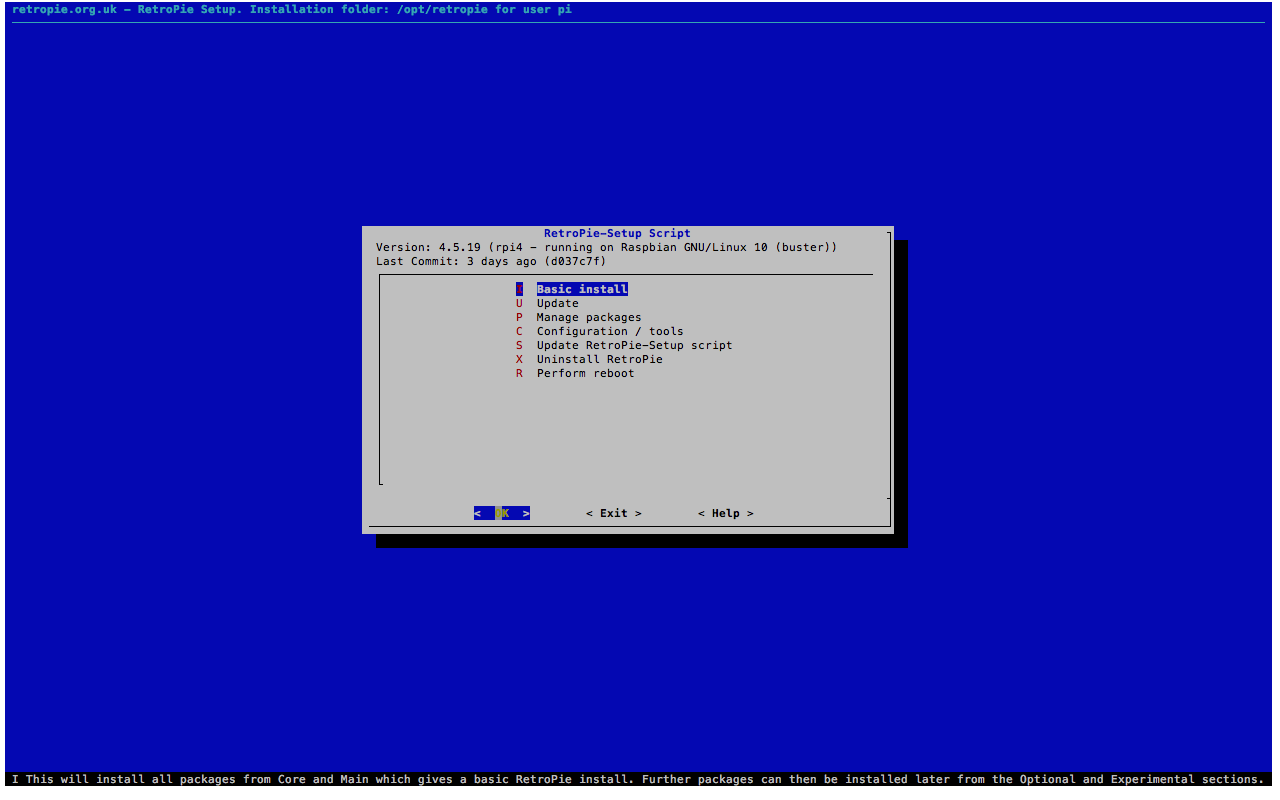Choose Update RetroPie-Setup script entry
1280x800 pixels.
point(624,345)
